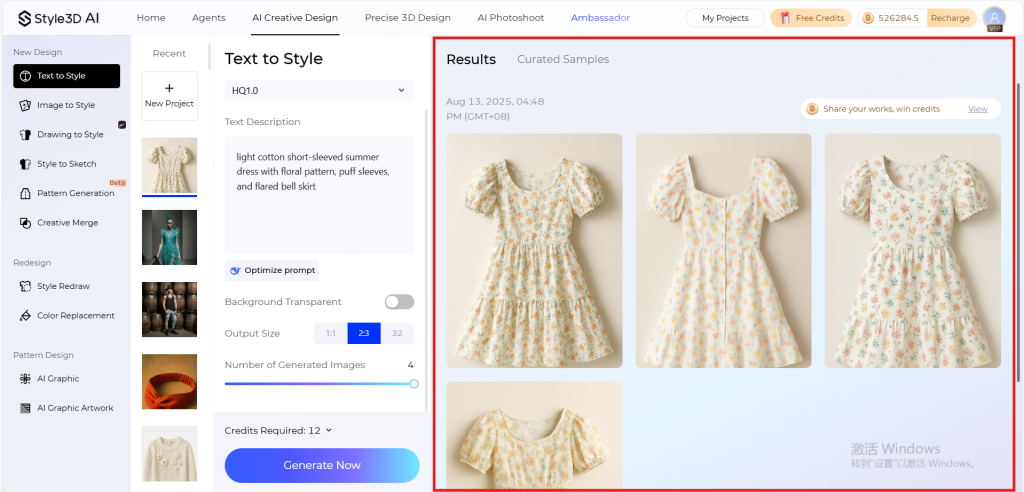
Task: Open the VIP user avatar
Action: coord(994,18)
